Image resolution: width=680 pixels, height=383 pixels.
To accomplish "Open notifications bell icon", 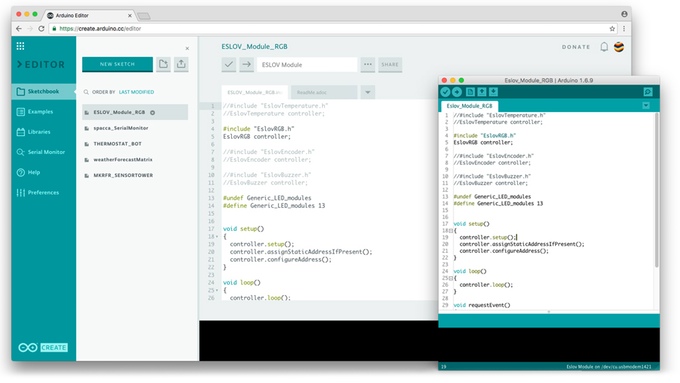I will (x=604, y=46).
